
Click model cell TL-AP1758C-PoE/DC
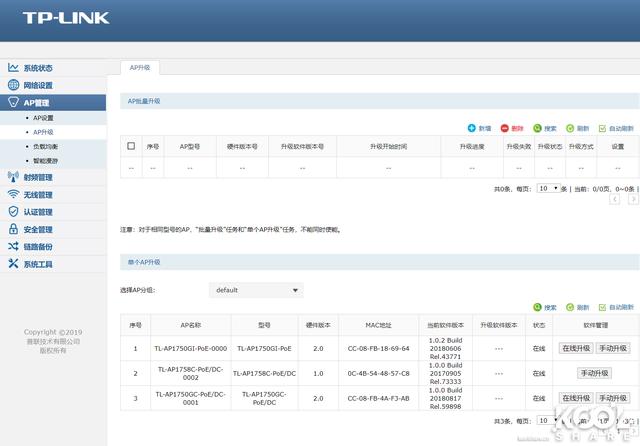(x=264, y=373)
